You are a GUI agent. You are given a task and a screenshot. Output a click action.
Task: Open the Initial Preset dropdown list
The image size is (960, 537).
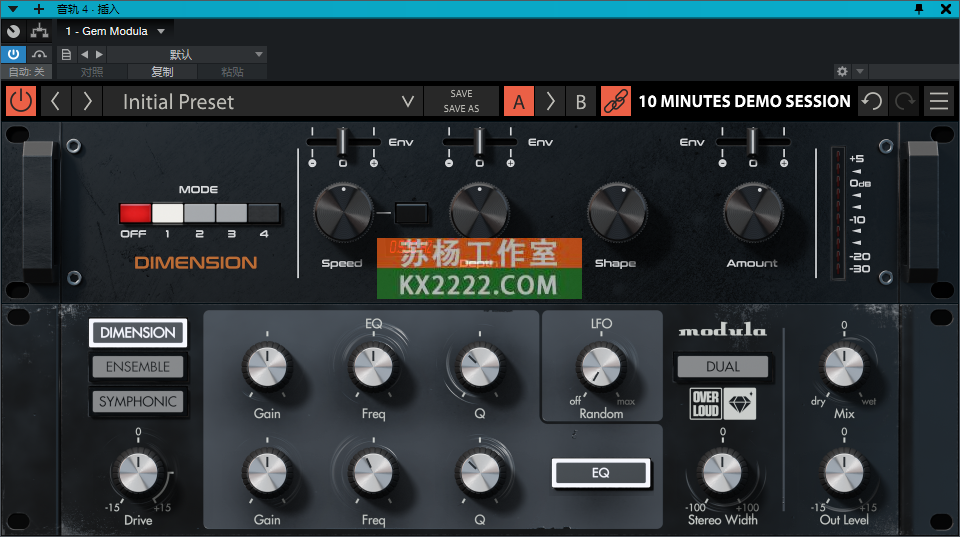coord(263,101)
